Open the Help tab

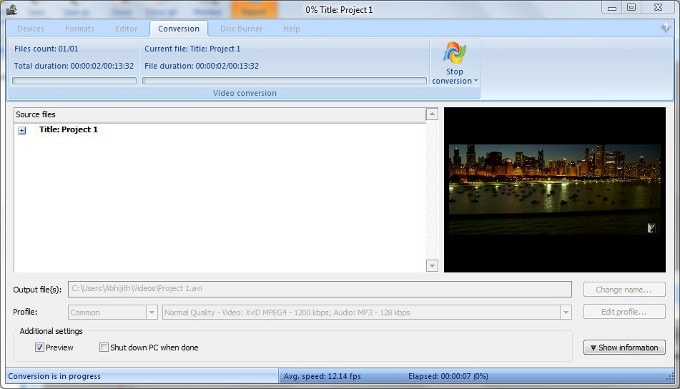pyautogui.click(x=291, y=29)
